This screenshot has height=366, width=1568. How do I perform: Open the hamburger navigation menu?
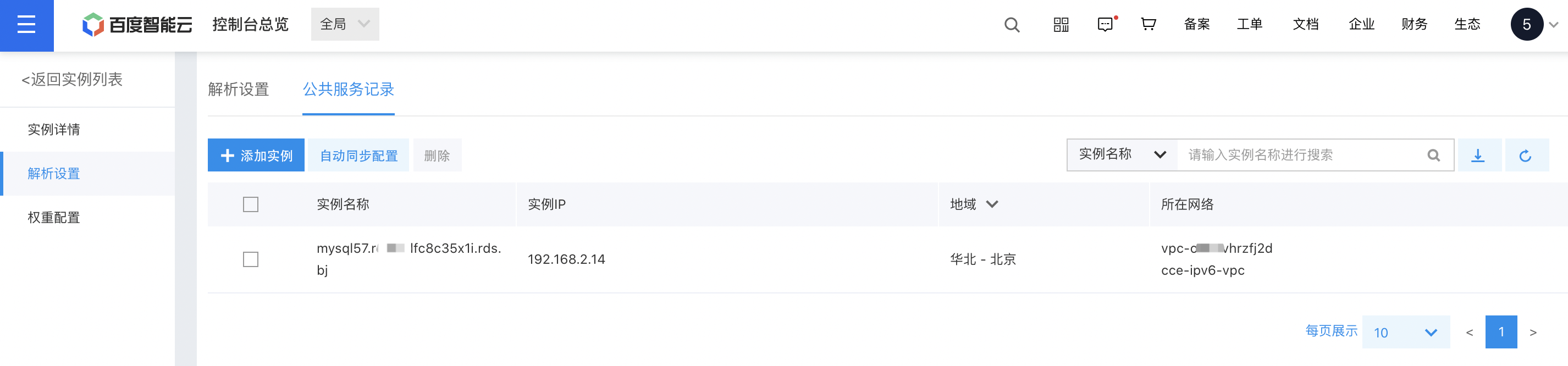pos(26,25)
